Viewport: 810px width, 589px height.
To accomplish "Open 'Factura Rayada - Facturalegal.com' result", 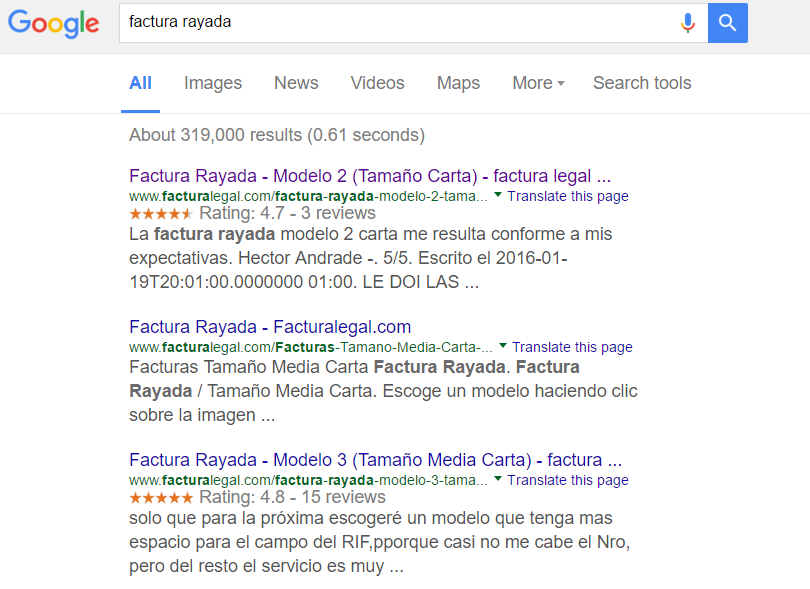I will coord(270,327).
